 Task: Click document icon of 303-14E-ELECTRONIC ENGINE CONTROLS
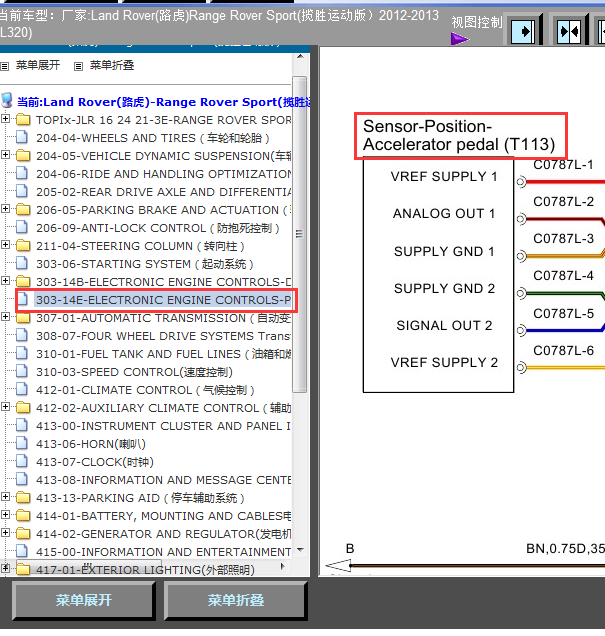click(23, 299)
